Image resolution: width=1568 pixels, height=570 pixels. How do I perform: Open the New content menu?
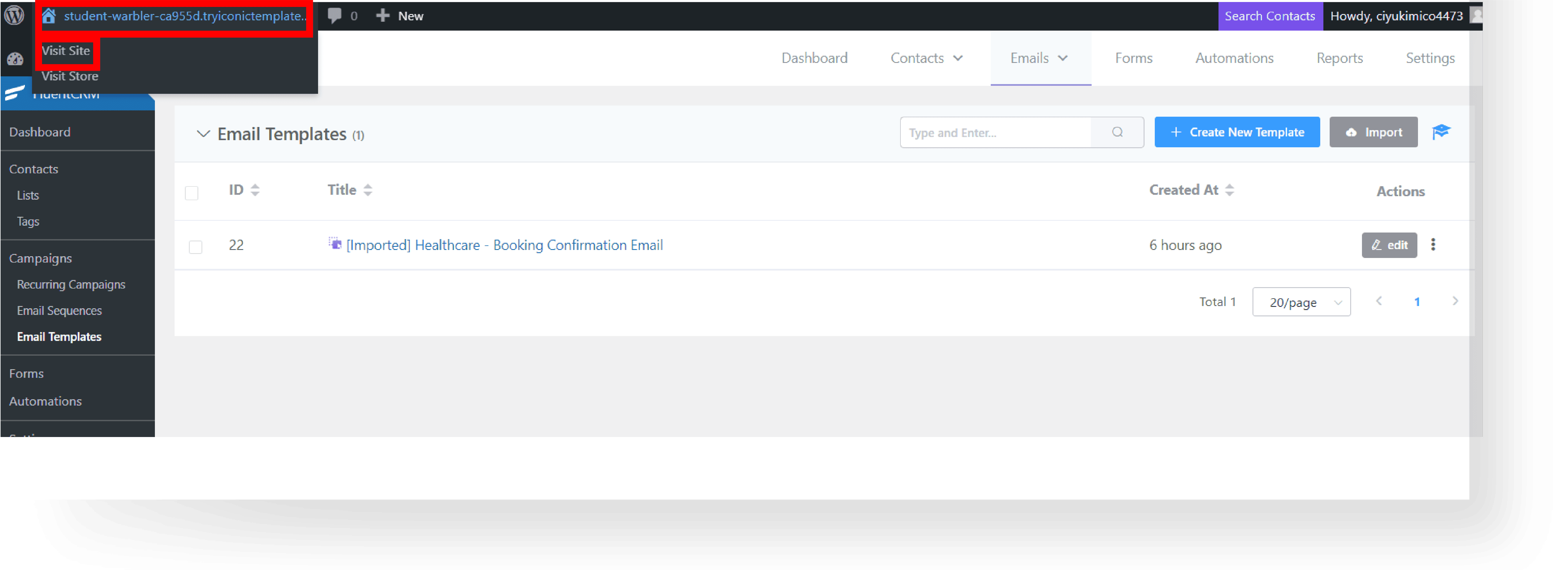pos(400,16)
